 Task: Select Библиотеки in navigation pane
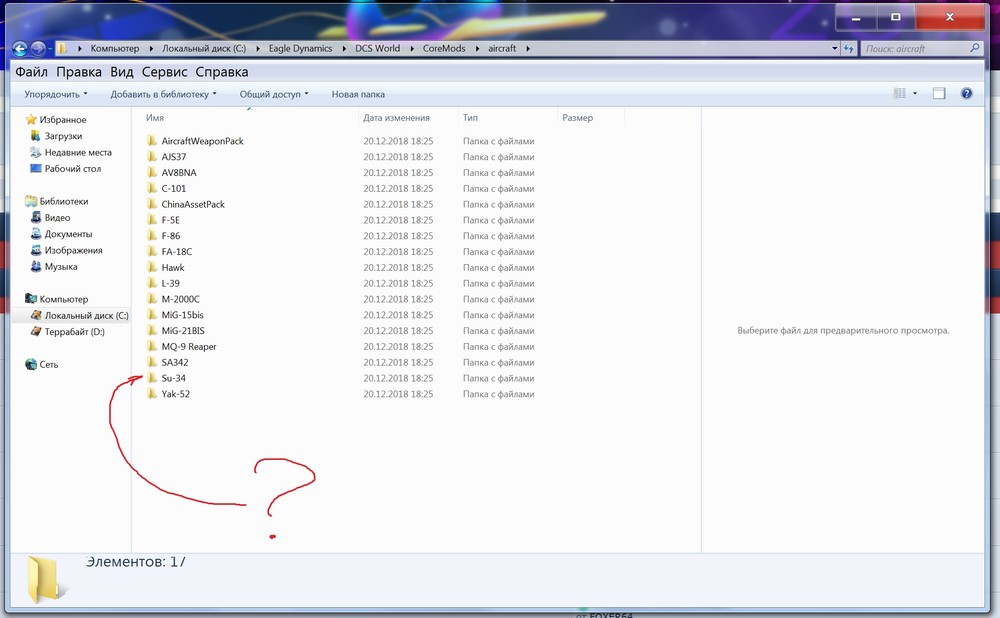(x=64, y=202)
